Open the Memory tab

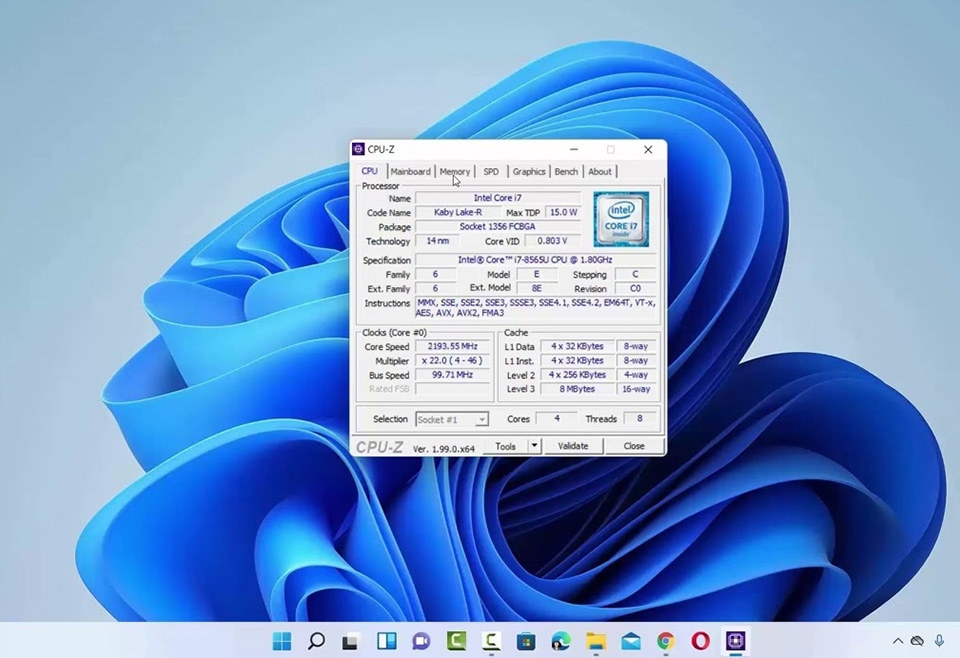coord(455,171)
